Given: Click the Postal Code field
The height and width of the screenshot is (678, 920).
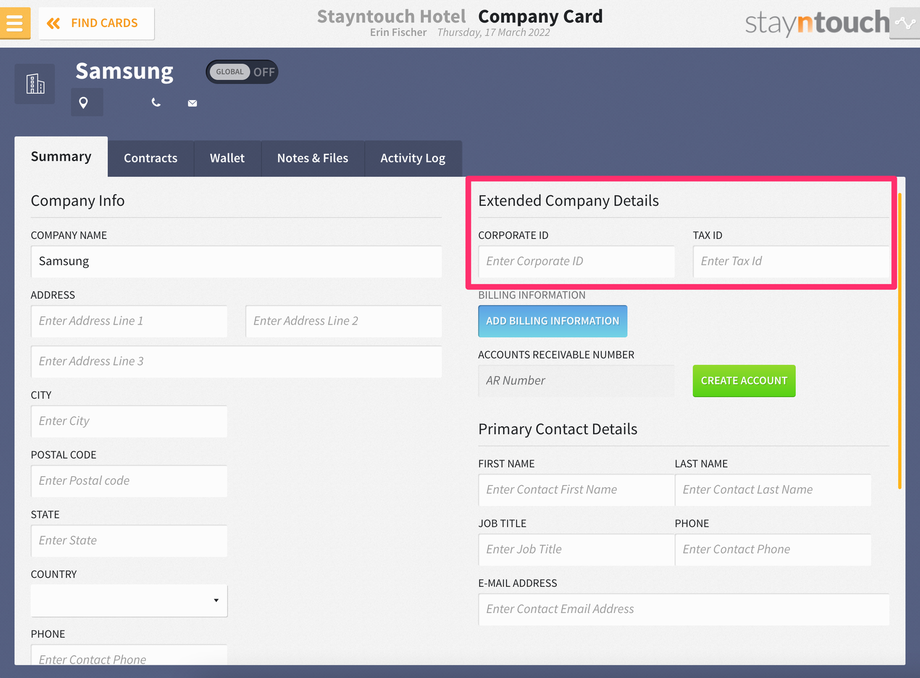Looking at the screenshot, I should tap(129, 481).
